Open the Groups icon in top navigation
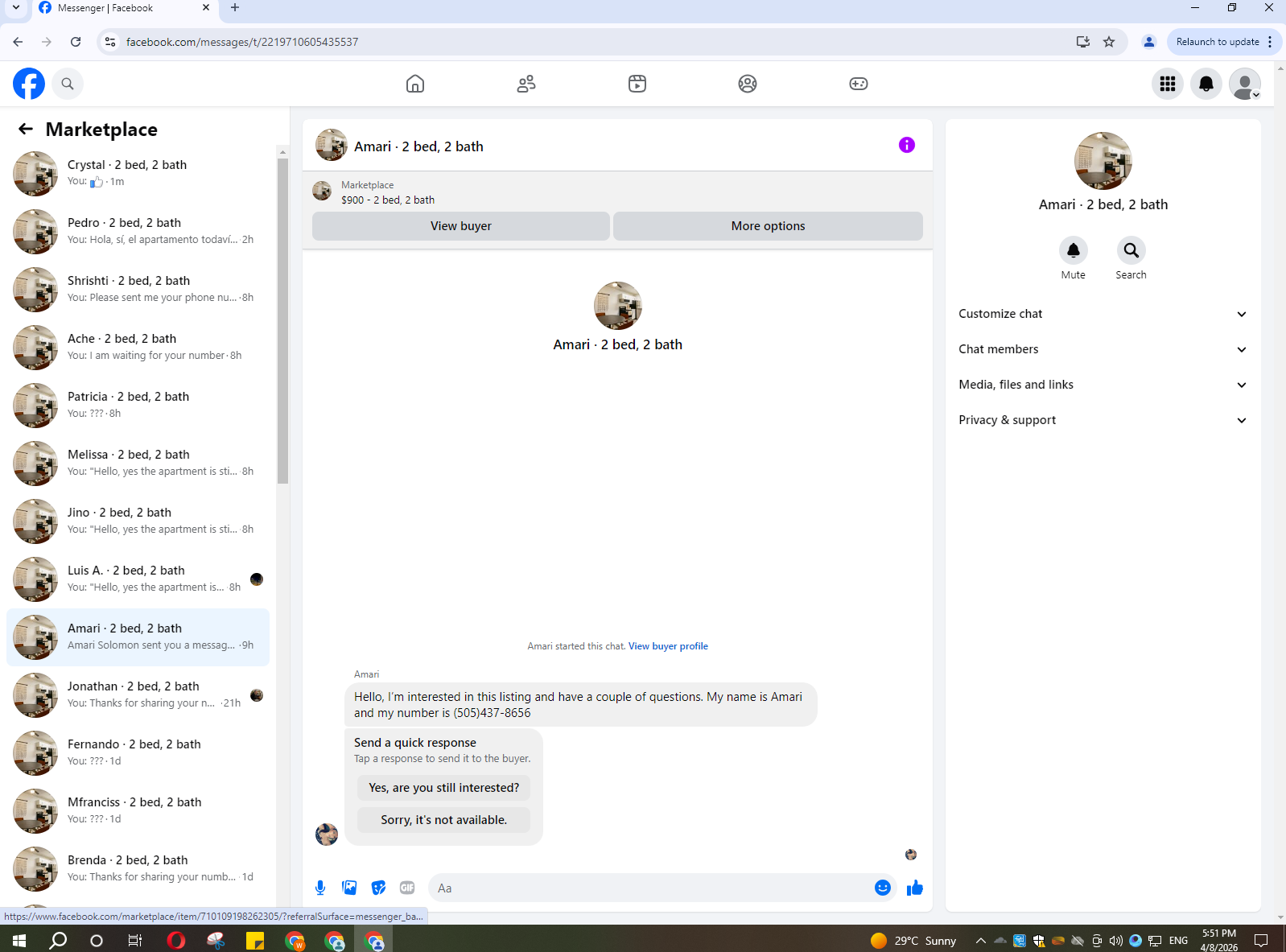Image resolution: width=1286 pixels, height=952 pixels. point(748,84)
